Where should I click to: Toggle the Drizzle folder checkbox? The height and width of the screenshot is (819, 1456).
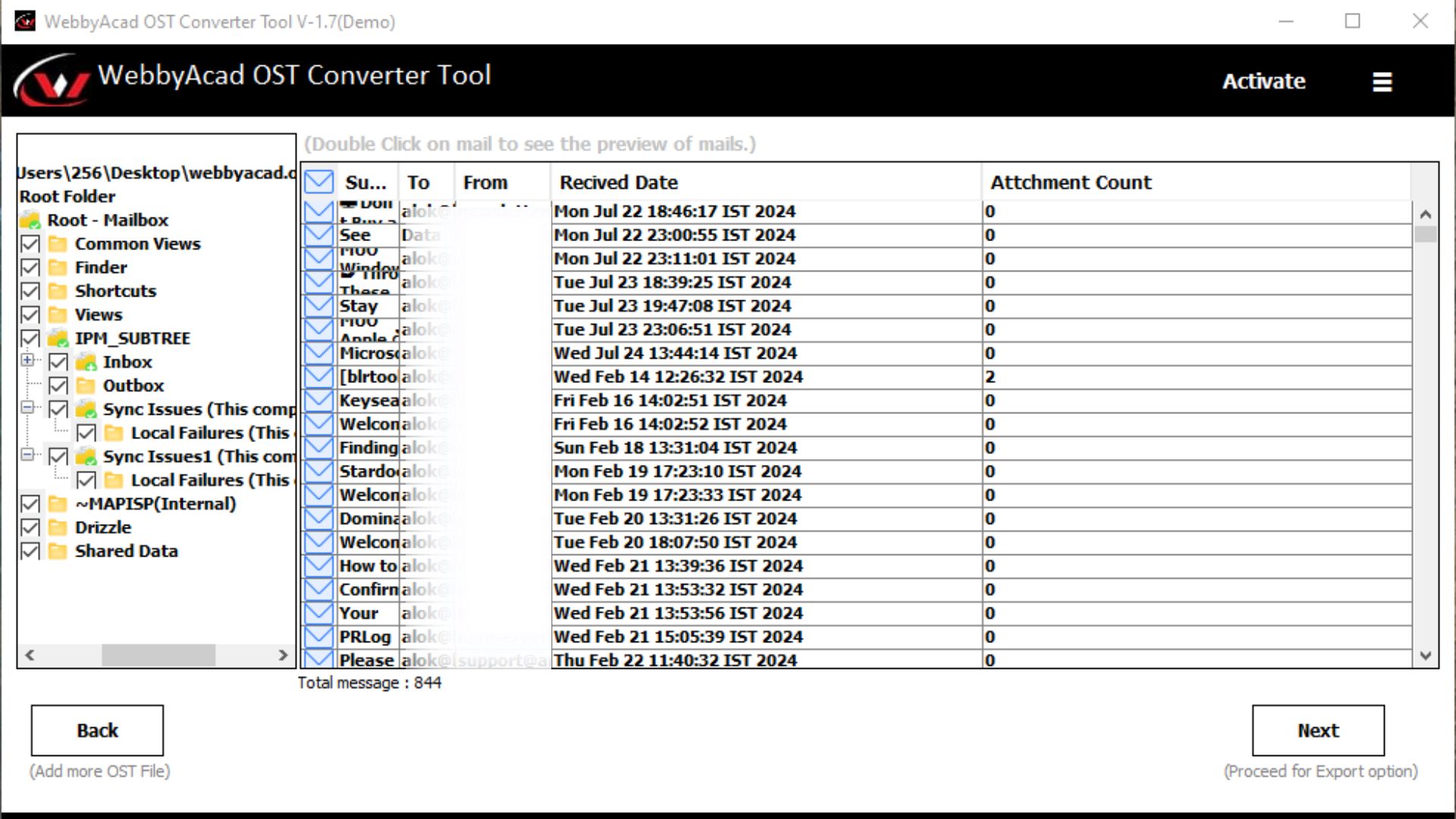pos(30,527)
